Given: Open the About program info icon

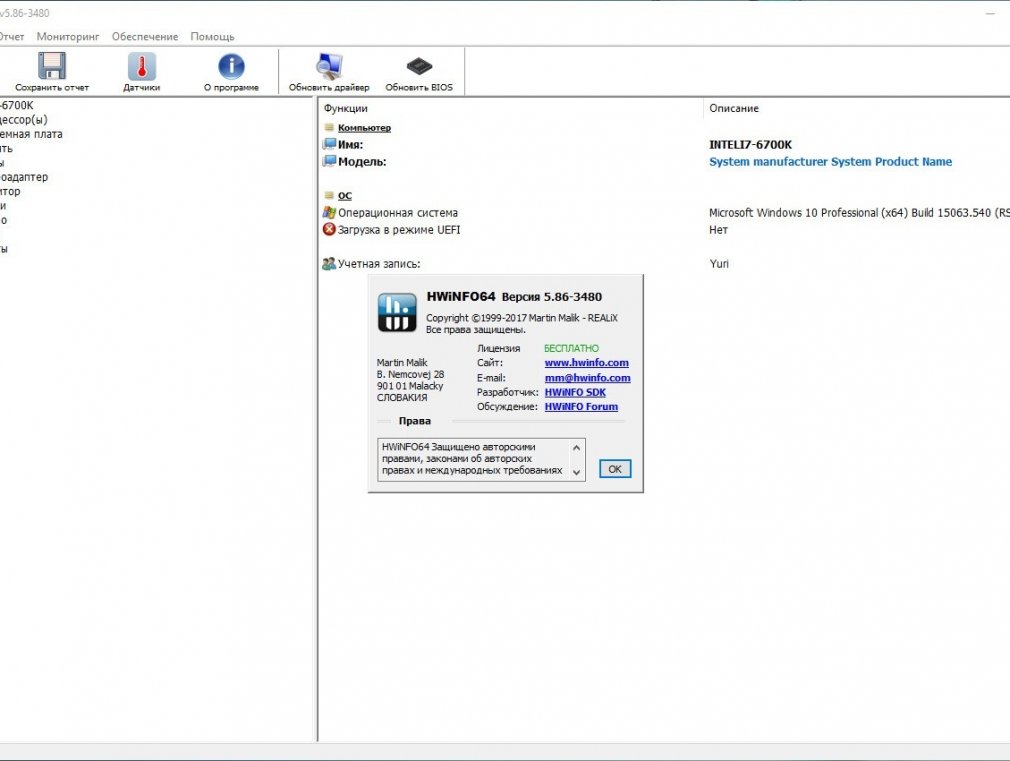Looking at the screenshot, I should (x=231, y=66).
